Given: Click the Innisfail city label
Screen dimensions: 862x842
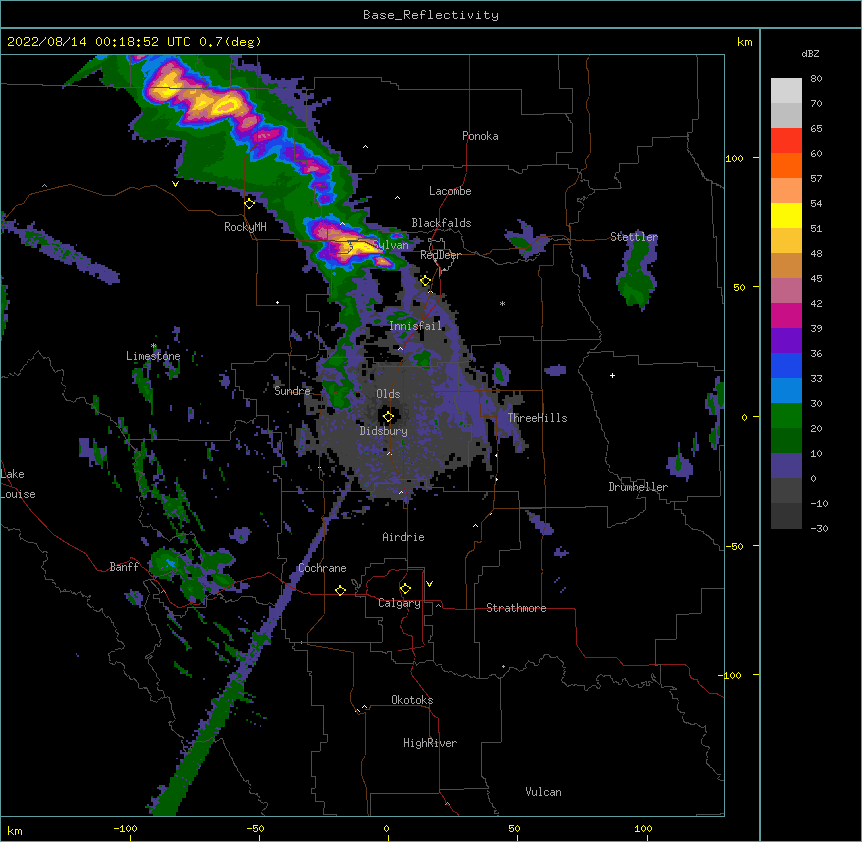Looking at the screenshot, I should click(x=415, y=326).
